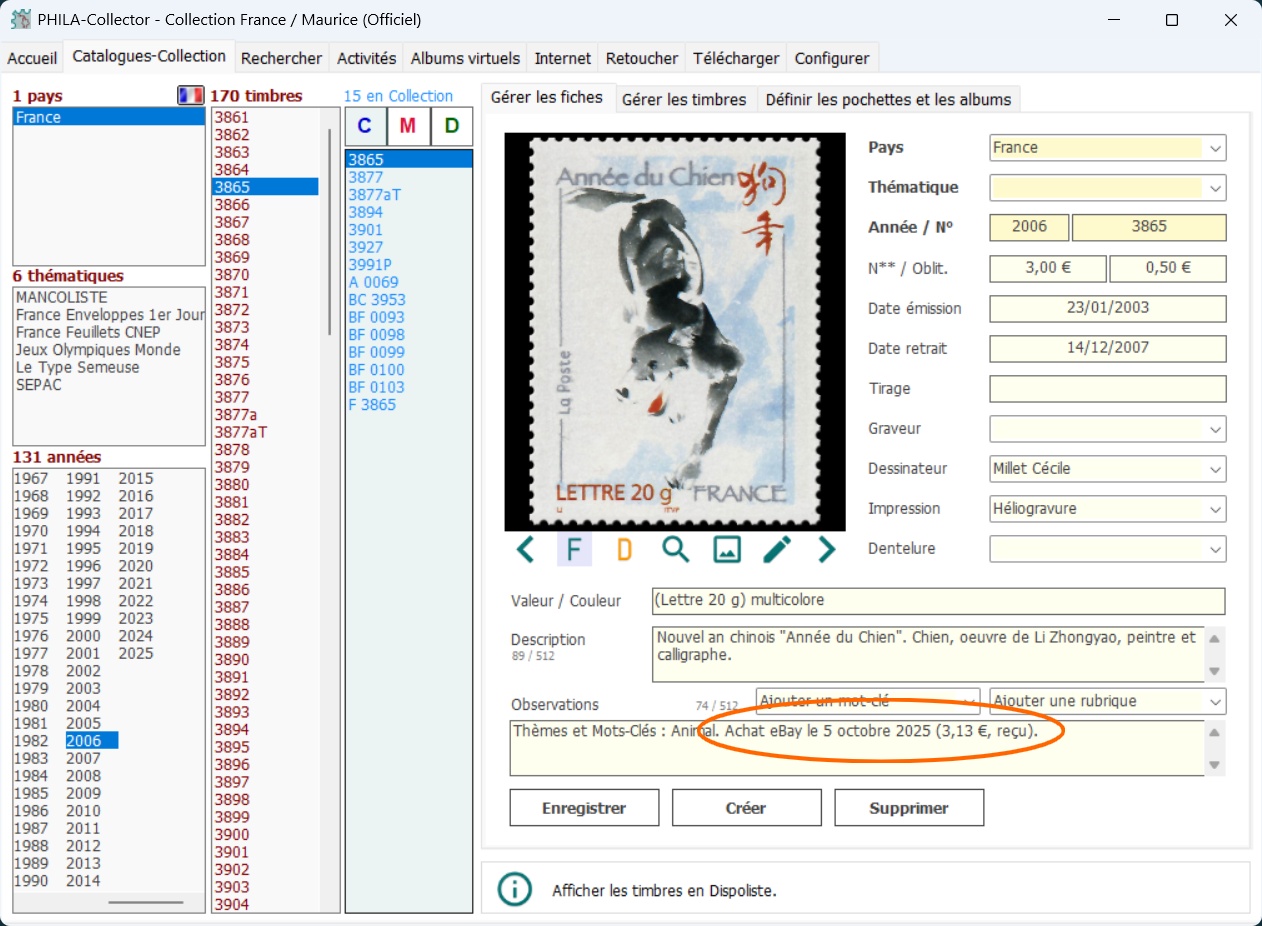This screenshot has height=926, width=1262.
Task: Toggle the red M filter button
Action: (408, 126)
